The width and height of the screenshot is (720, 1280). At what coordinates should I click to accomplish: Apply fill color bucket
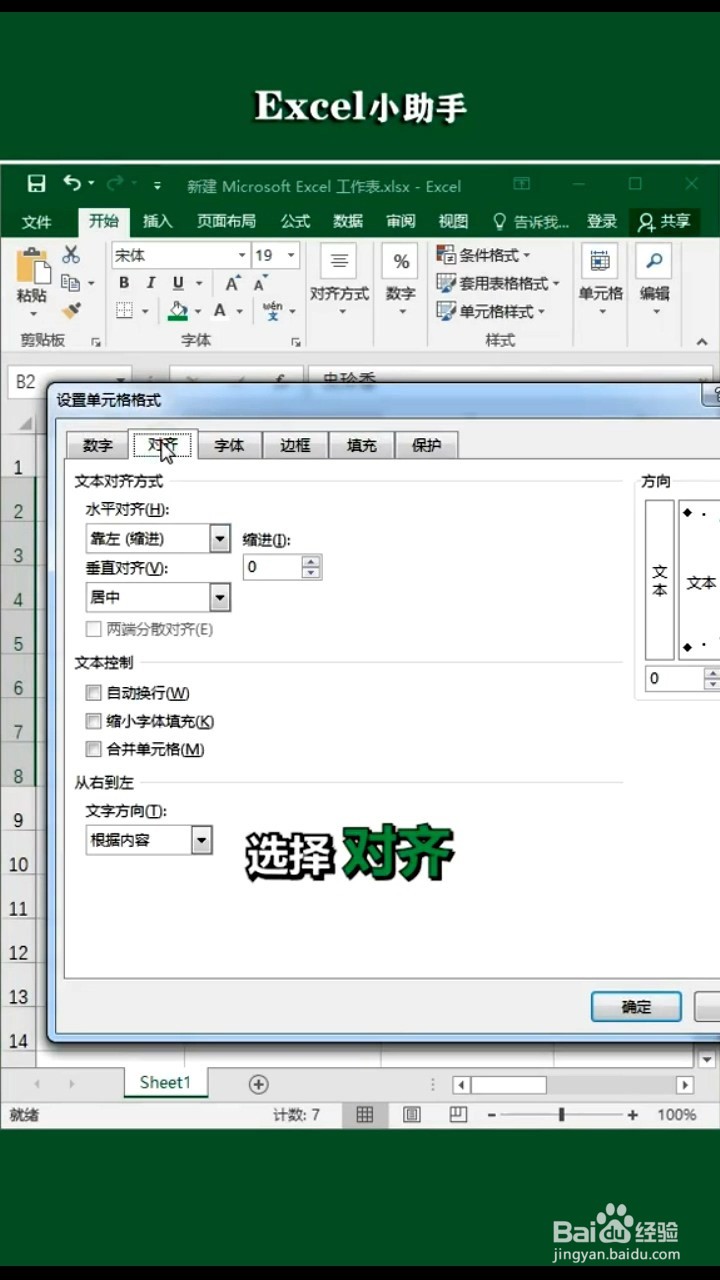point(178,311)
